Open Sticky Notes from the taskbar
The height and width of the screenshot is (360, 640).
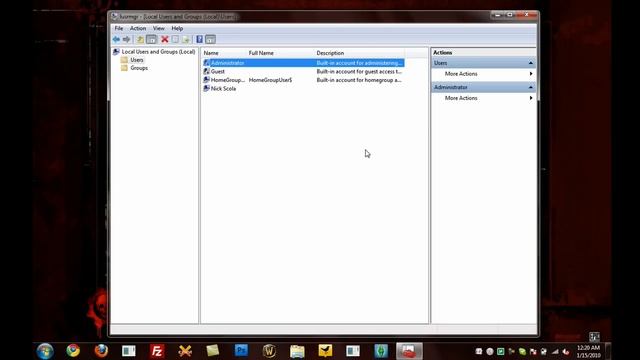pos(213,351)
